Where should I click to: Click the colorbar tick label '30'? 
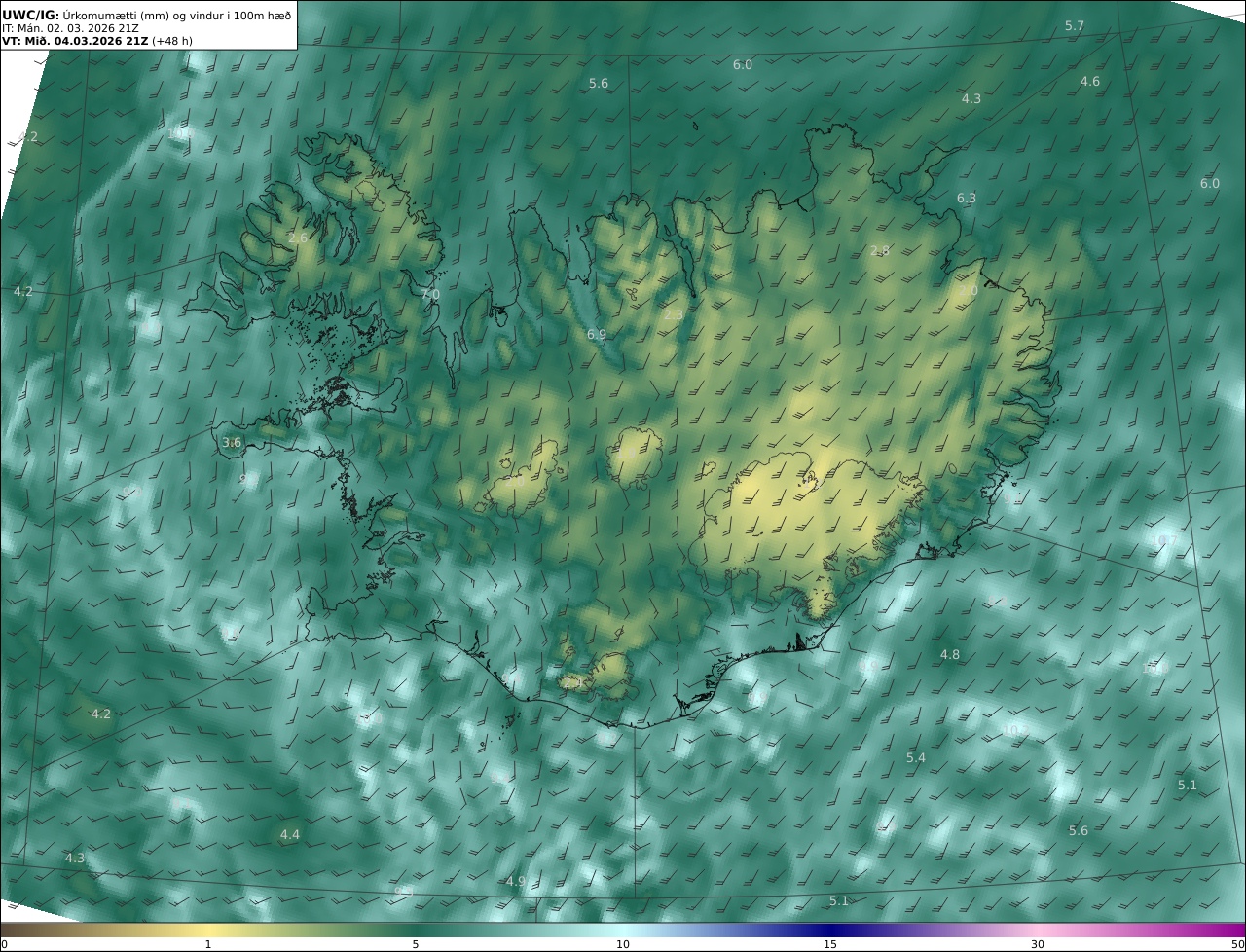[x=1038, y=944]
